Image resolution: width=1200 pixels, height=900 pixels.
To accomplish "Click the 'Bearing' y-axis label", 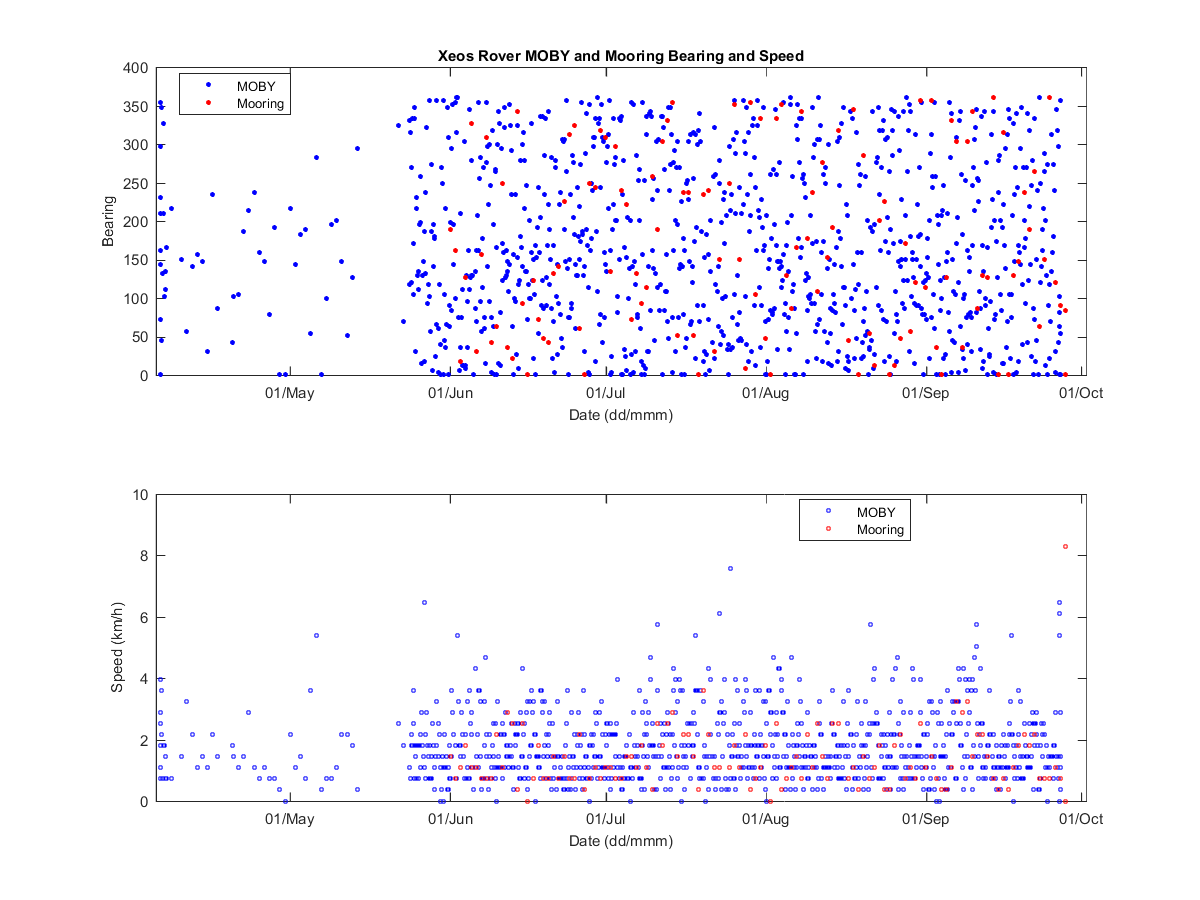I will coord(108,221).
